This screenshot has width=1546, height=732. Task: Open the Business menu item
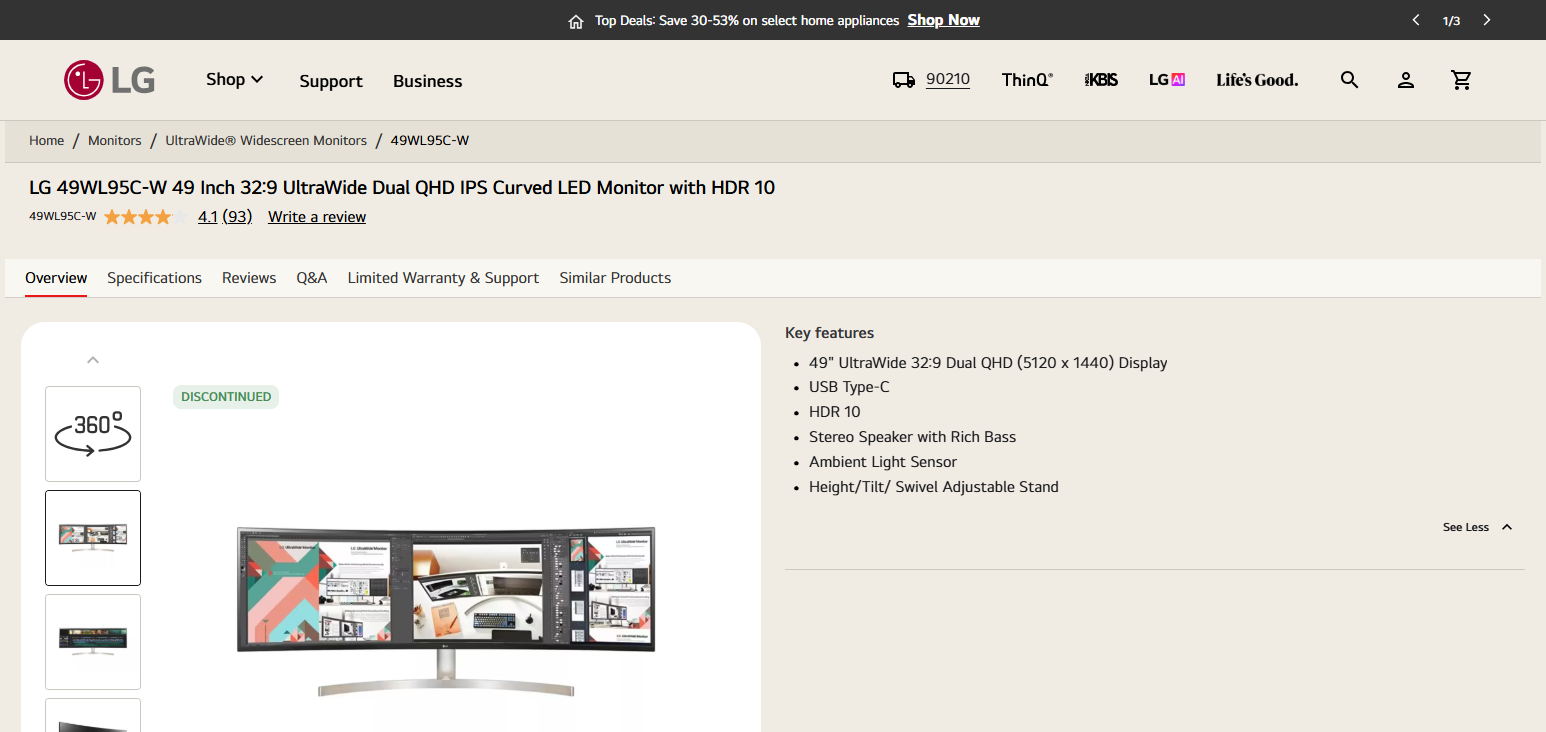427,81
